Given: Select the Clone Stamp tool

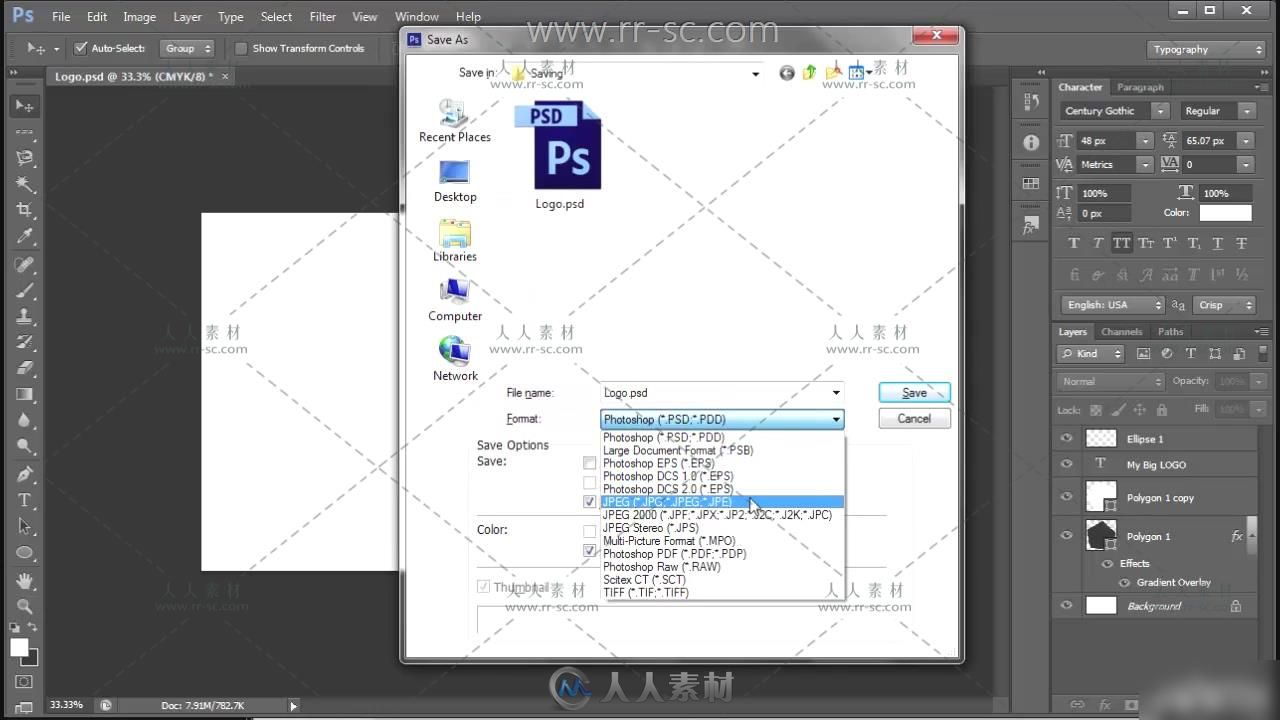Looking at the screenshot, I should [24, 316].
